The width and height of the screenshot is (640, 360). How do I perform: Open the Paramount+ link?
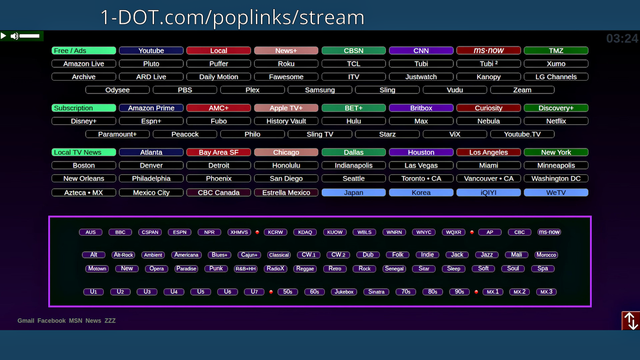tap(117, 134)
